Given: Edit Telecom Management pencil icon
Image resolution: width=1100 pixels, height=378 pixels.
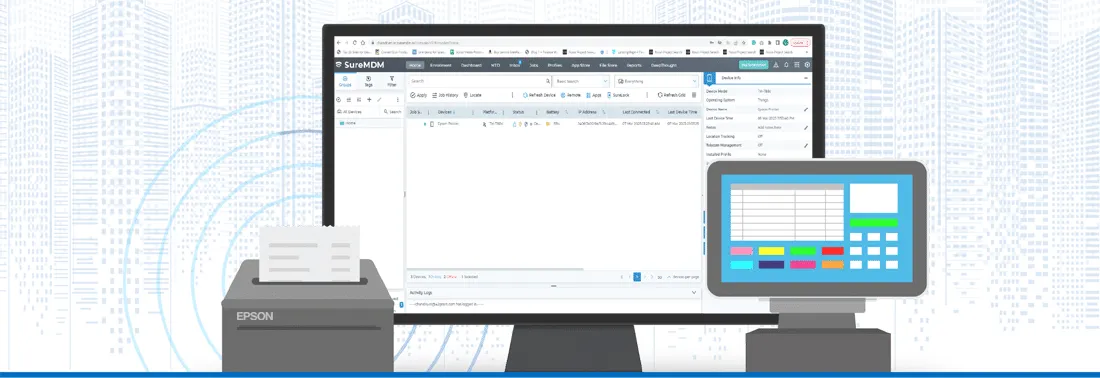Looking at the screenshot, I should 805,145.
